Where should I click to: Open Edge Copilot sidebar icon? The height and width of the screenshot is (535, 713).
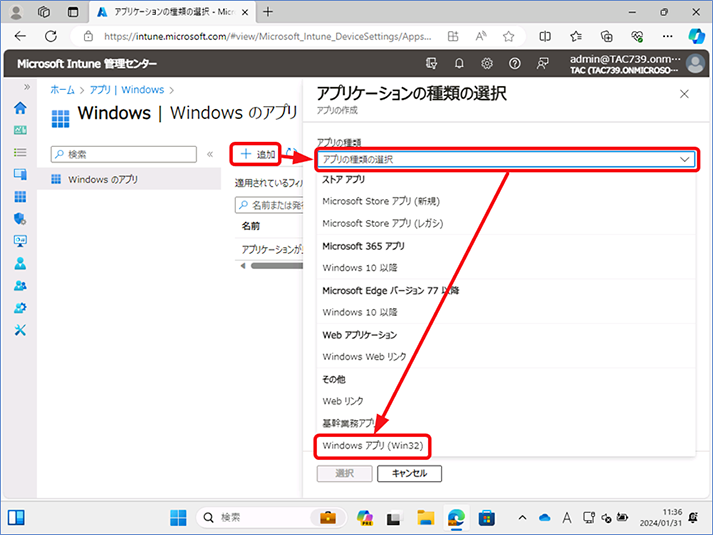(x=696, y=36)
